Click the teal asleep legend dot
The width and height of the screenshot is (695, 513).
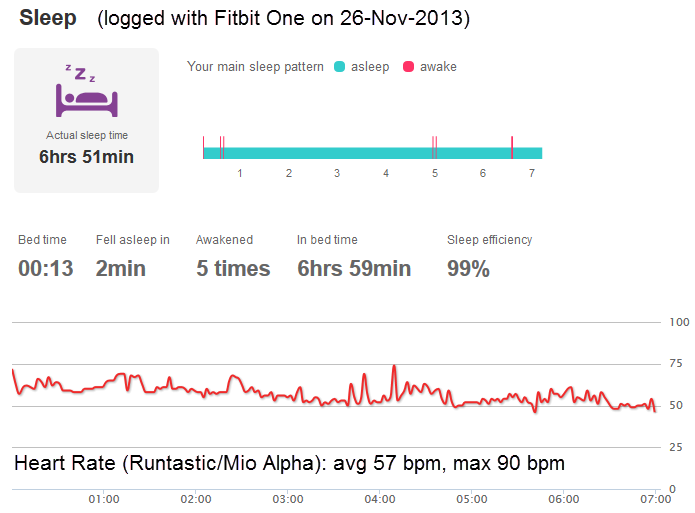(x=340, y=67)
